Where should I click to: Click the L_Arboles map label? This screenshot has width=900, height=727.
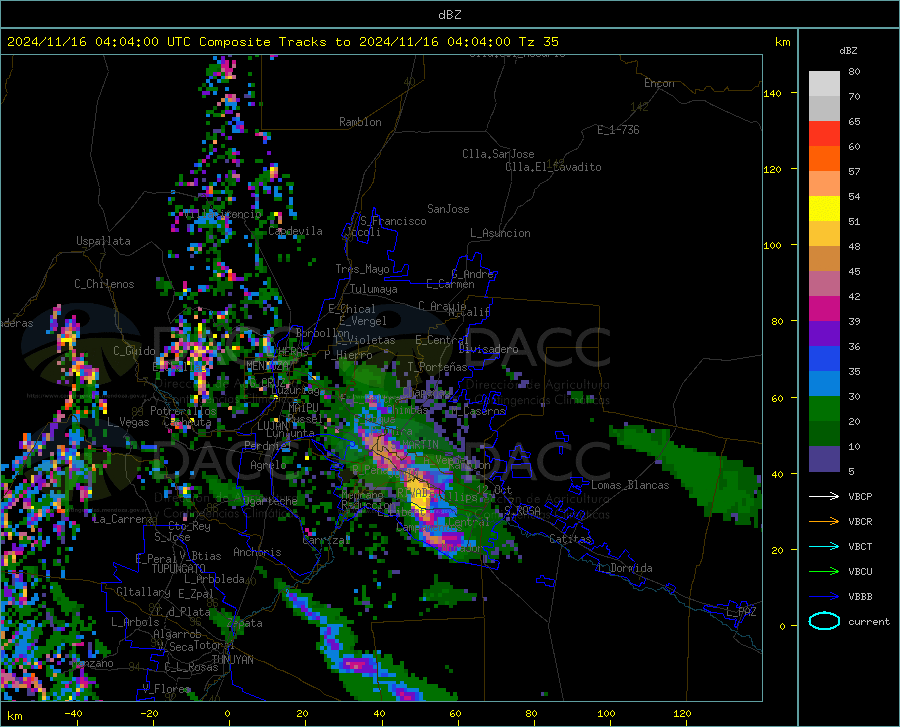pos(135,622)
